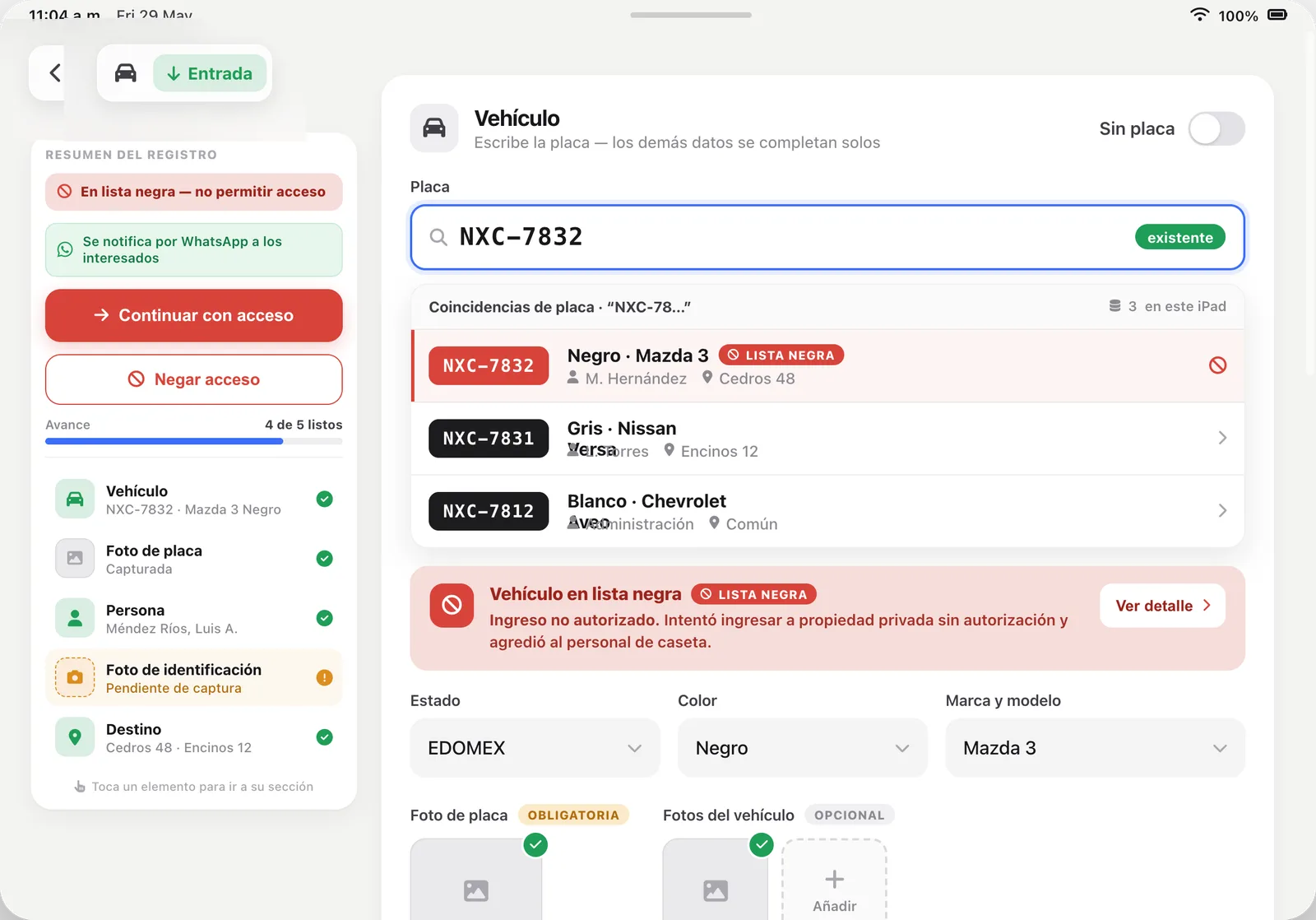Image resolution: width=1316 pixels, height=920 pixels.
Task: Tap the image icon beside Foto de placa summary
Action: 75,558
